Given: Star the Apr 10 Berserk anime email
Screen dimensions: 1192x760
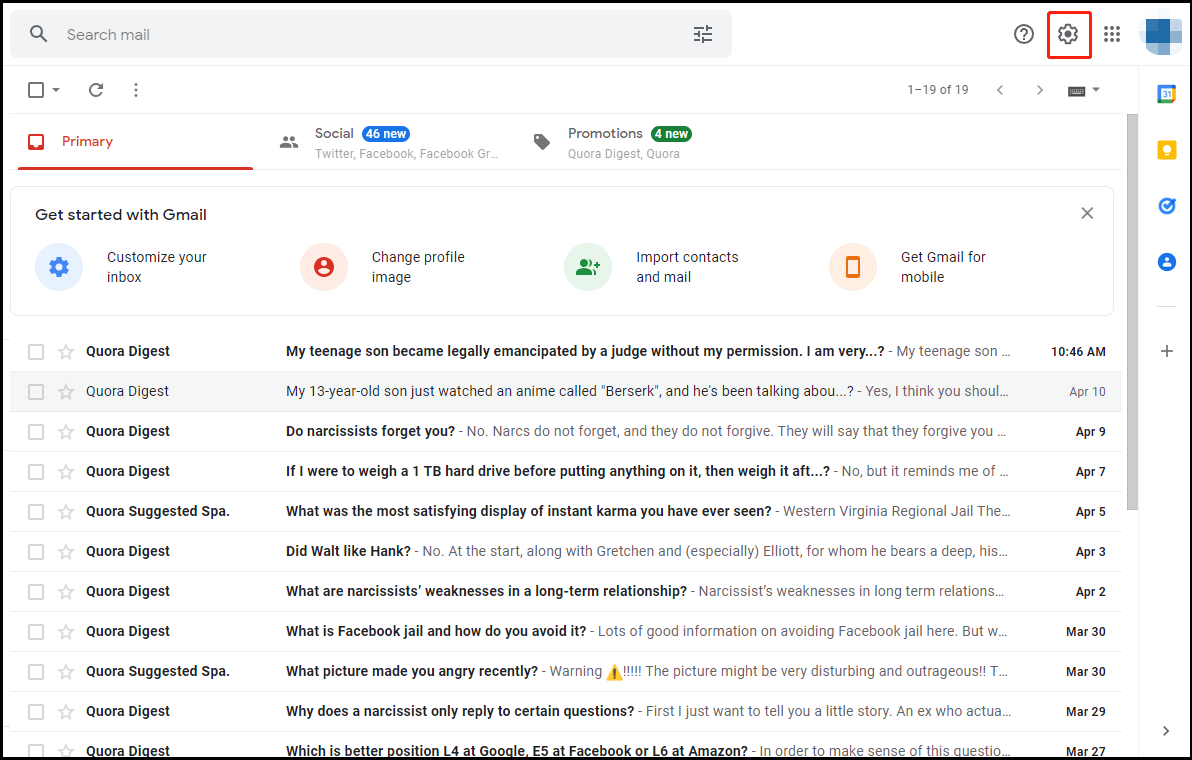Looking at the screenshot, I should click(x=66, y=391).
